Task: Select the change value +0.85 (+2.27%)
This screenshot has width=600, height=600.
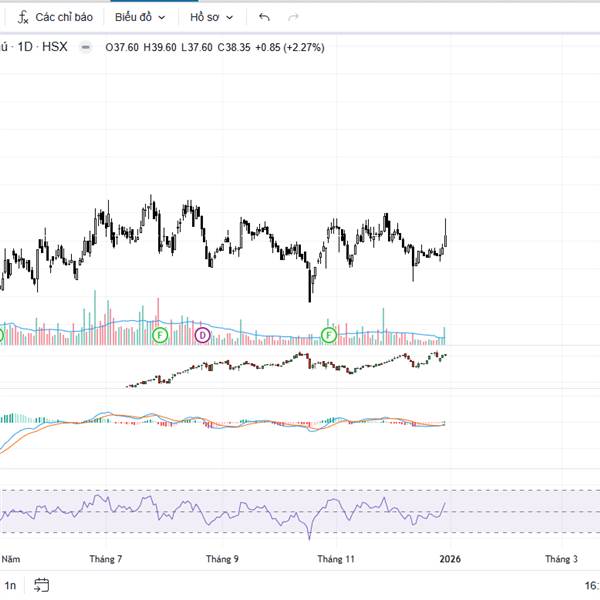Action: [x=290, y=47]
